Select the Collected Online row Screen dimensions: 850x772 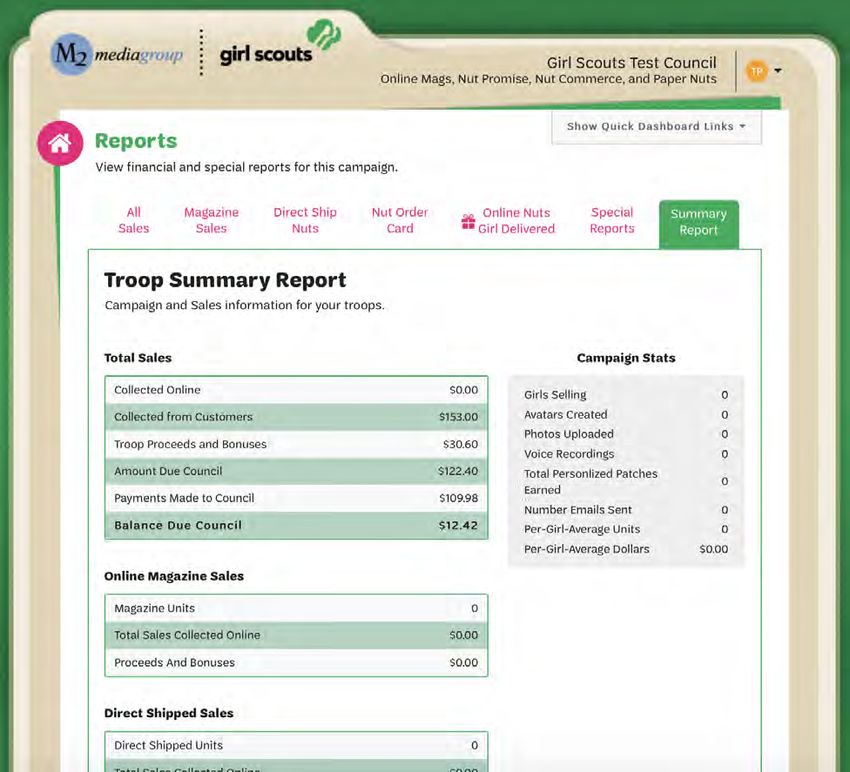[x=296, y=390]
